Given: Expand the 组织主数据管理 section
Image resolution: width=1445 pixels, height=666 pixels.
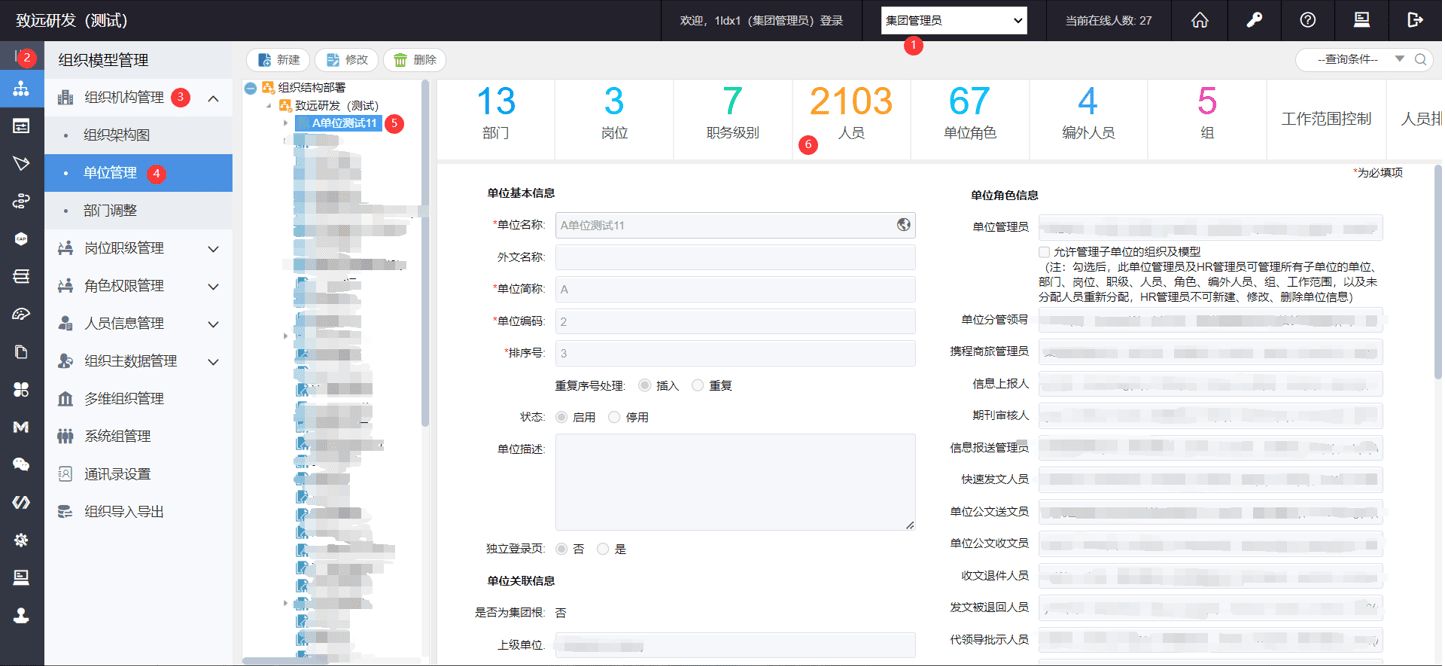Looking at the screenshot, I should click(214, 361).
